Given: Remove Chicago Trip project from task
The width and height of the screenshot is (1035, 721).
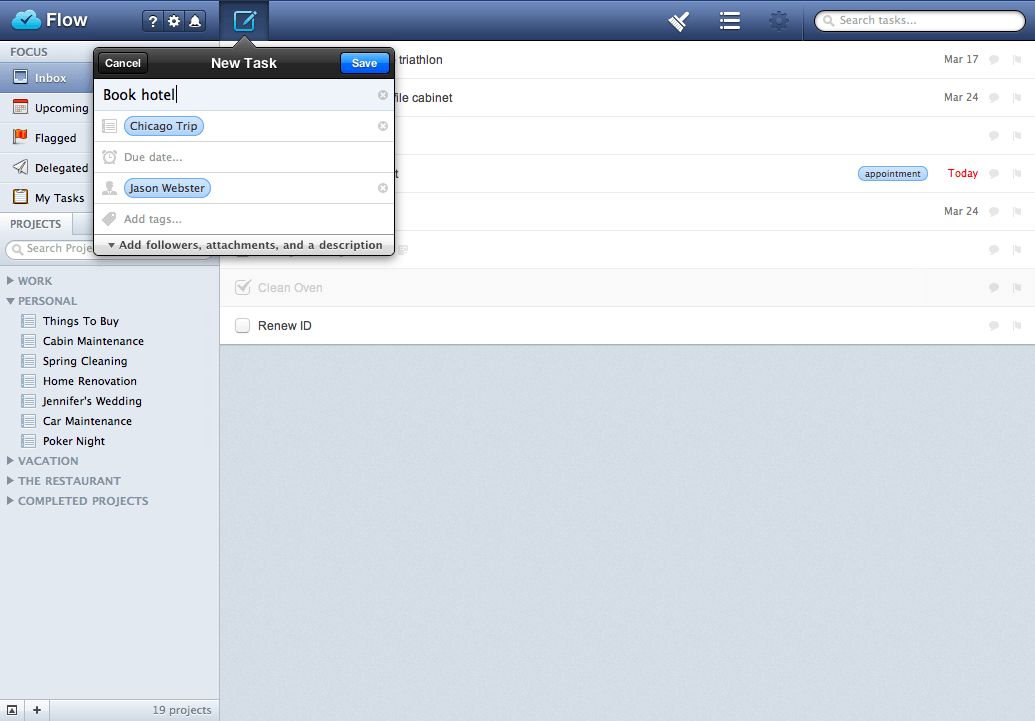Looking at the screenshot, I should pos(383,126).
